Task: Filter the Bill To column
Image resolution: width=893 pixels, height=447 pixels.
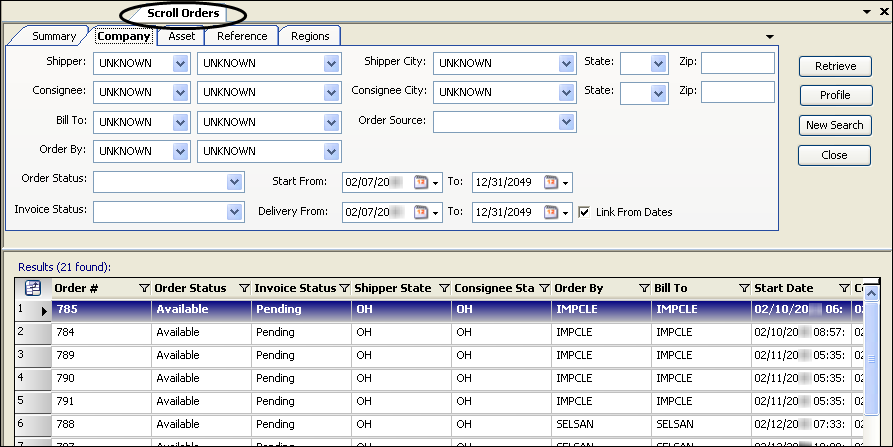Action: pyautogui.click(x=743, y=288)
